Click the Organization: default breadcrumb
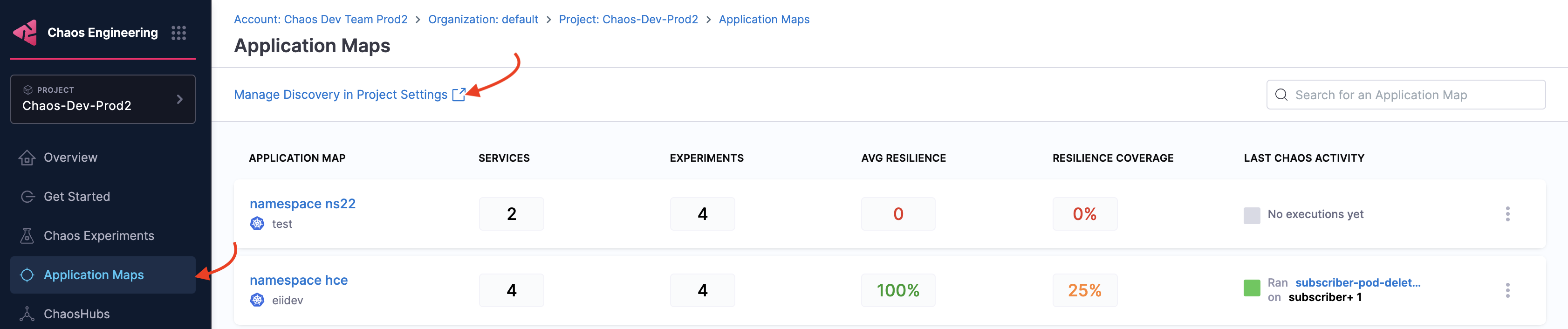 (483, 20)
